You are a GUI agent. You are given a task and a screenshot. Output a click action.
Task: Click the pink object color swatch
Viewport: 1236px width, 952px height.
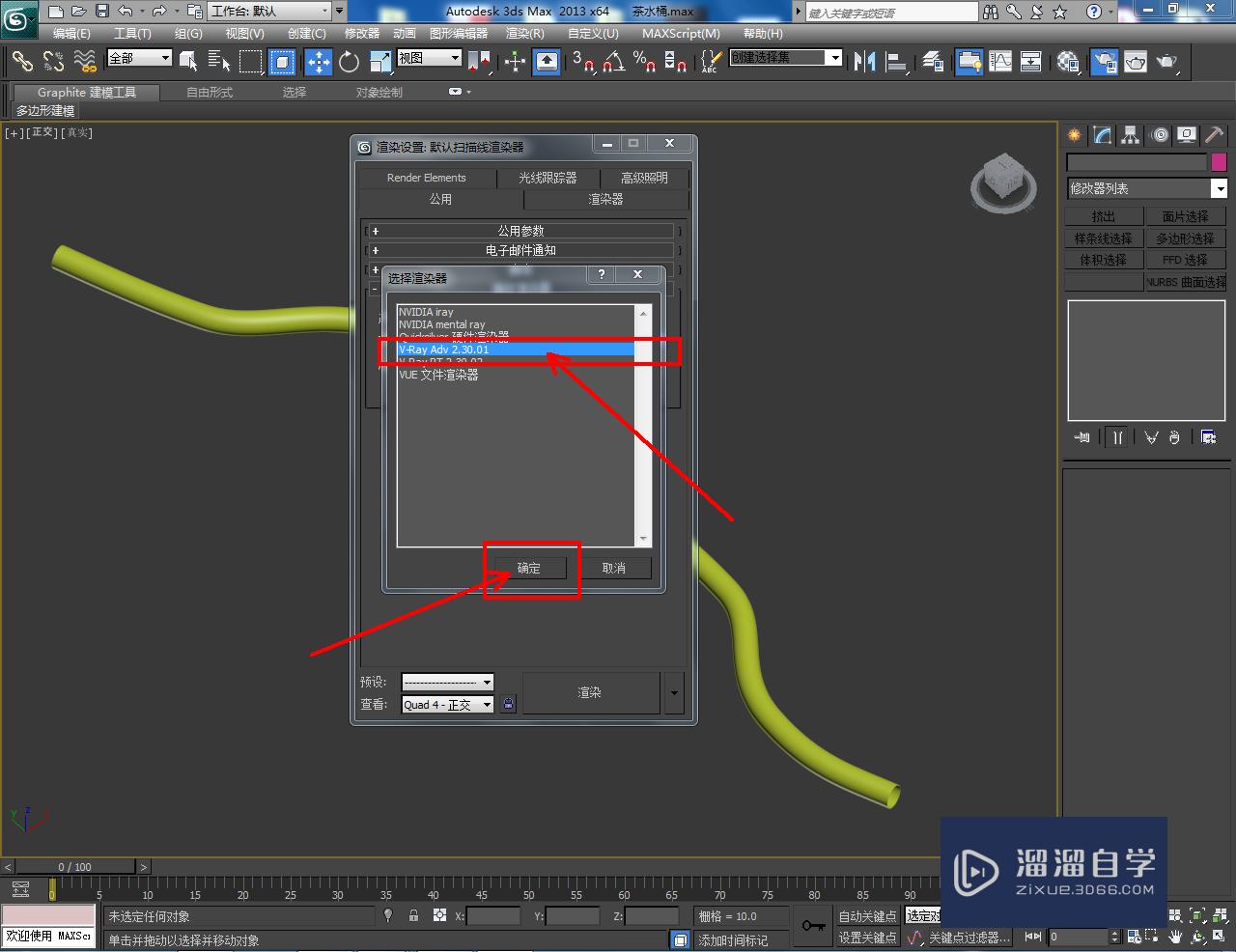click(x=1219, y=162)
